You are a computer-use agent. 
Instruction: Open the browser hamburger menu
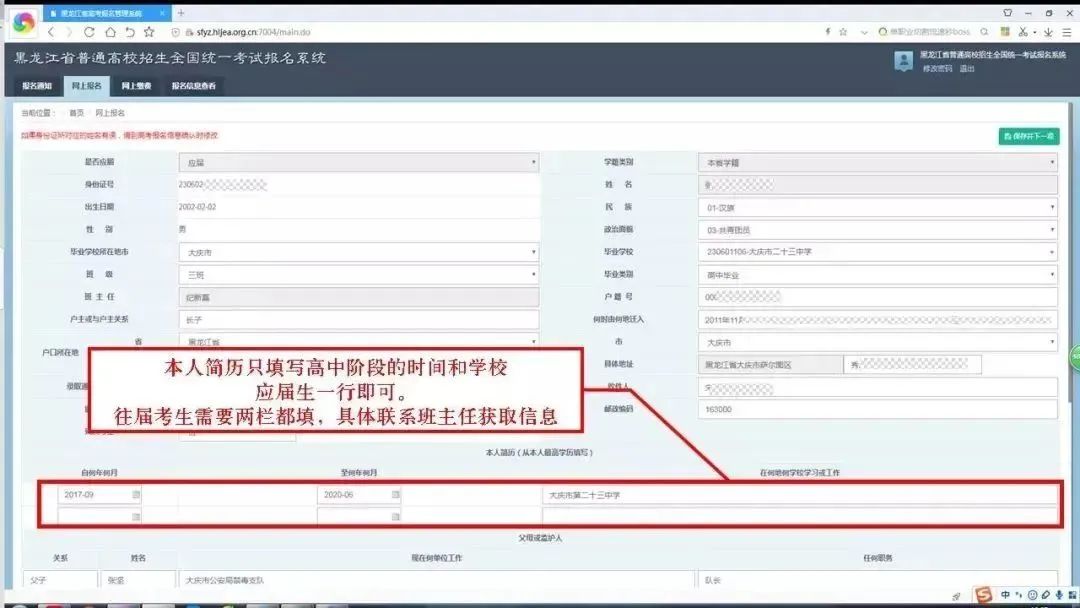click(1067, 32)
